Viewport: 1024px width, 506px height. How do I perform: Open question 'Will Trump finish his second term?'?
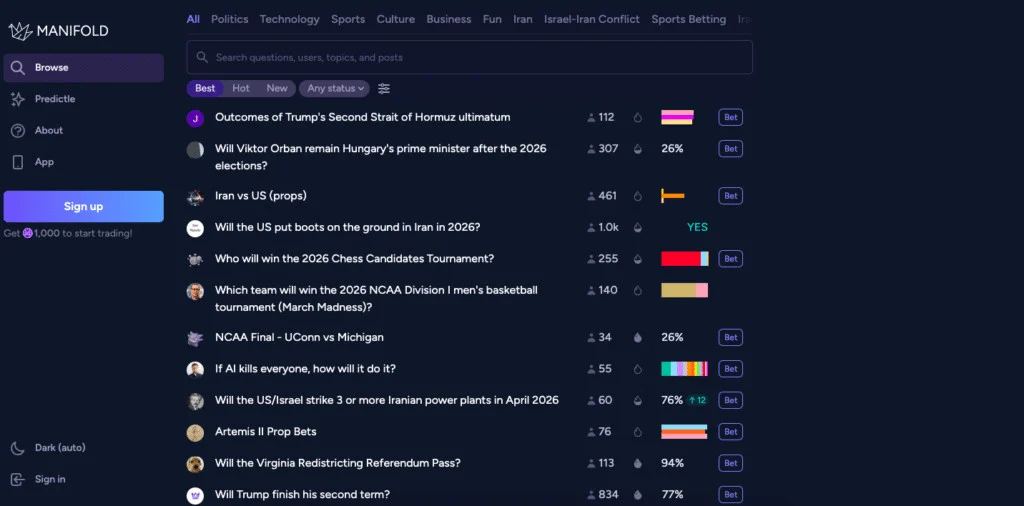pyautogui.click(x=302, y=495)
